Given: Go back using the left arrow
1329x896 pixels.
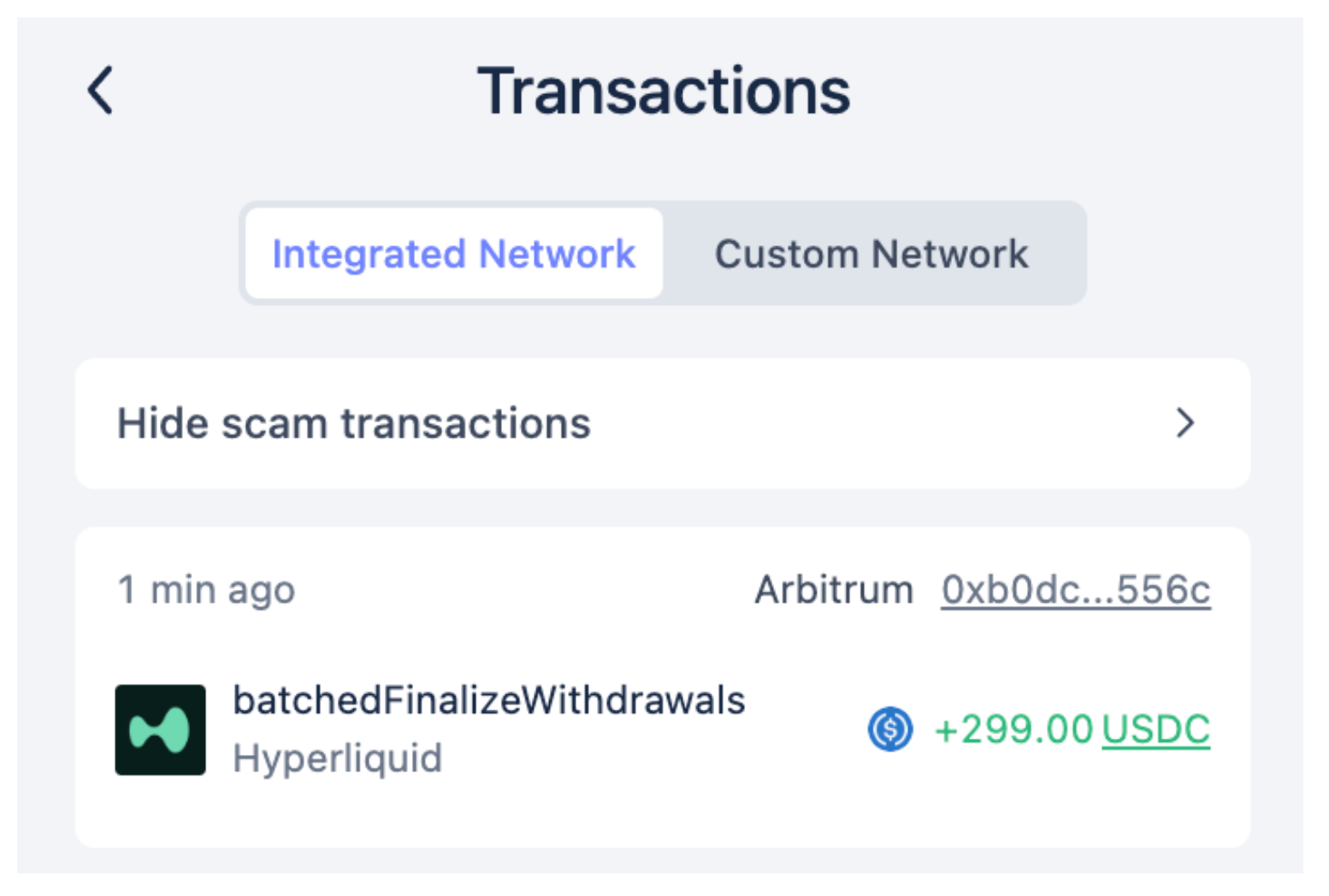Looking at the screenshot, I should point(100,91).
